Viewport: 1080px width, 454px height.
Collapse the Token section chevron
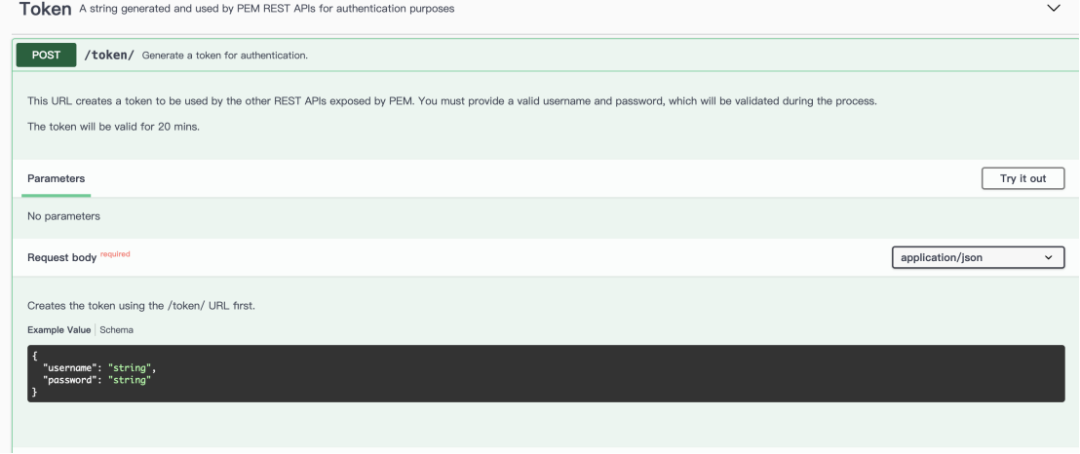pos(1052,8)
